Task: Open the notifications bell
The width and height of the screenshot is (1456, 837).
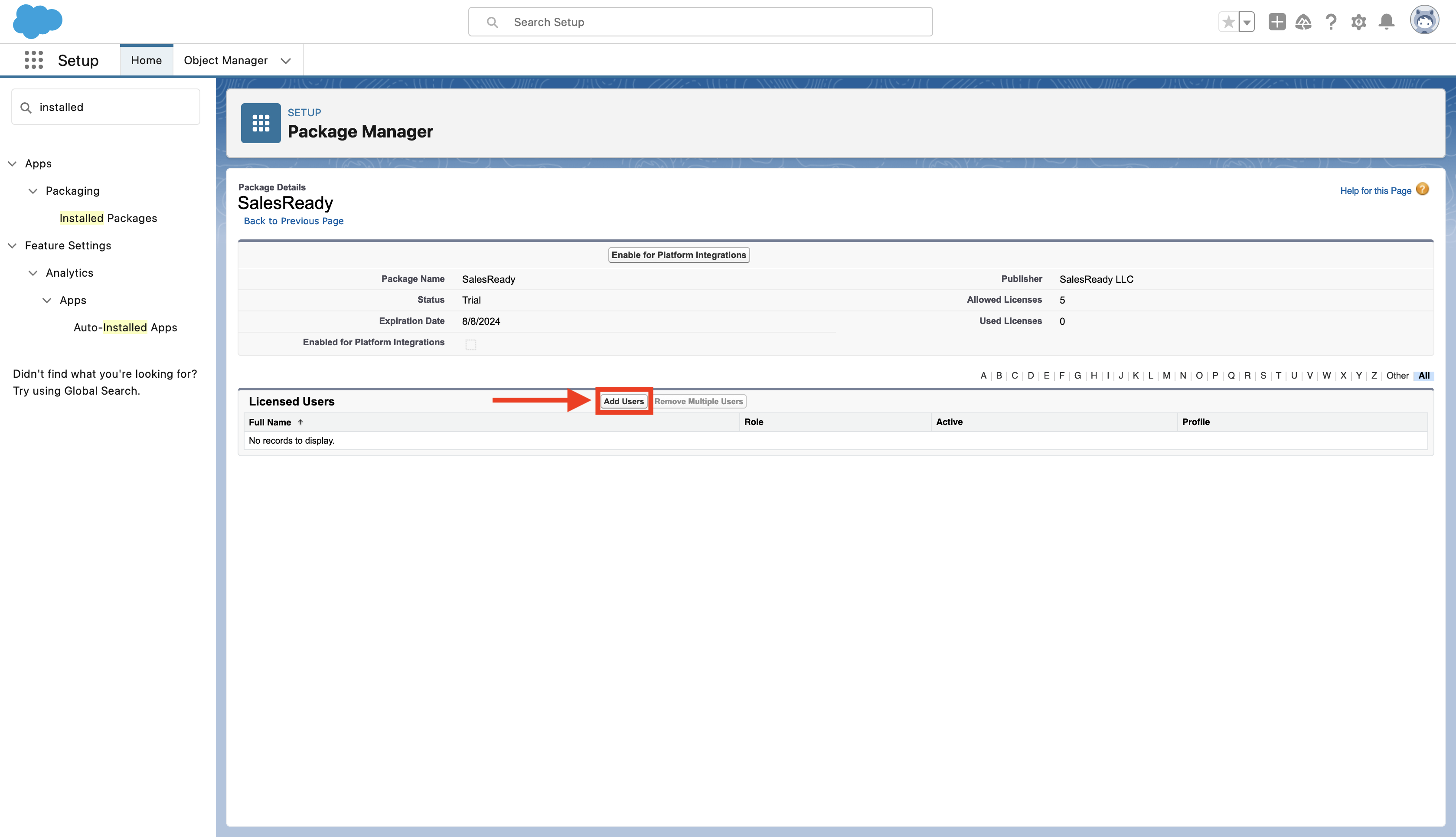Action: coord(1387,22)
